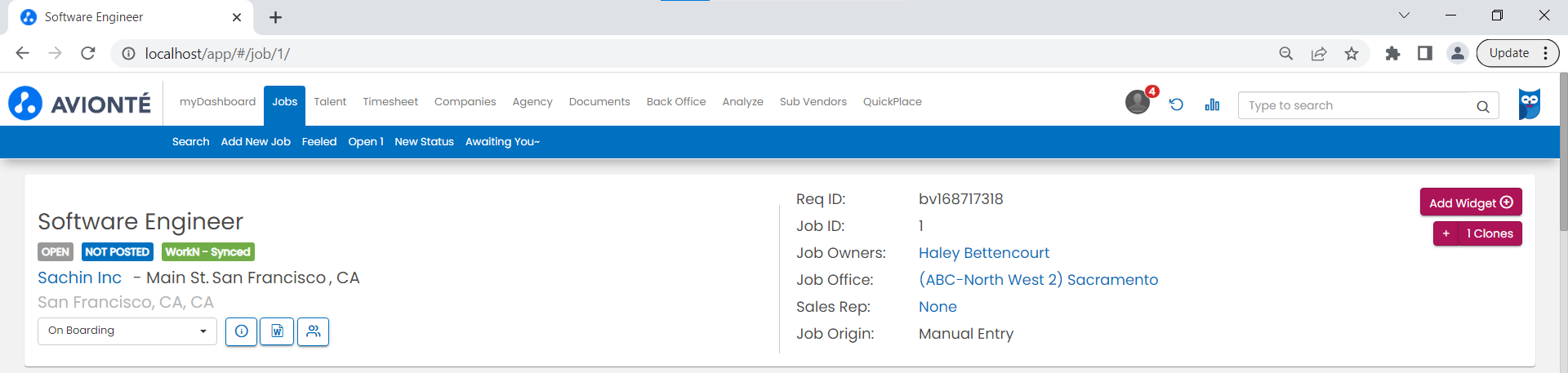Open browser zoom magnifier icon
1568x373 pixels.
[x=1286, y=54]
